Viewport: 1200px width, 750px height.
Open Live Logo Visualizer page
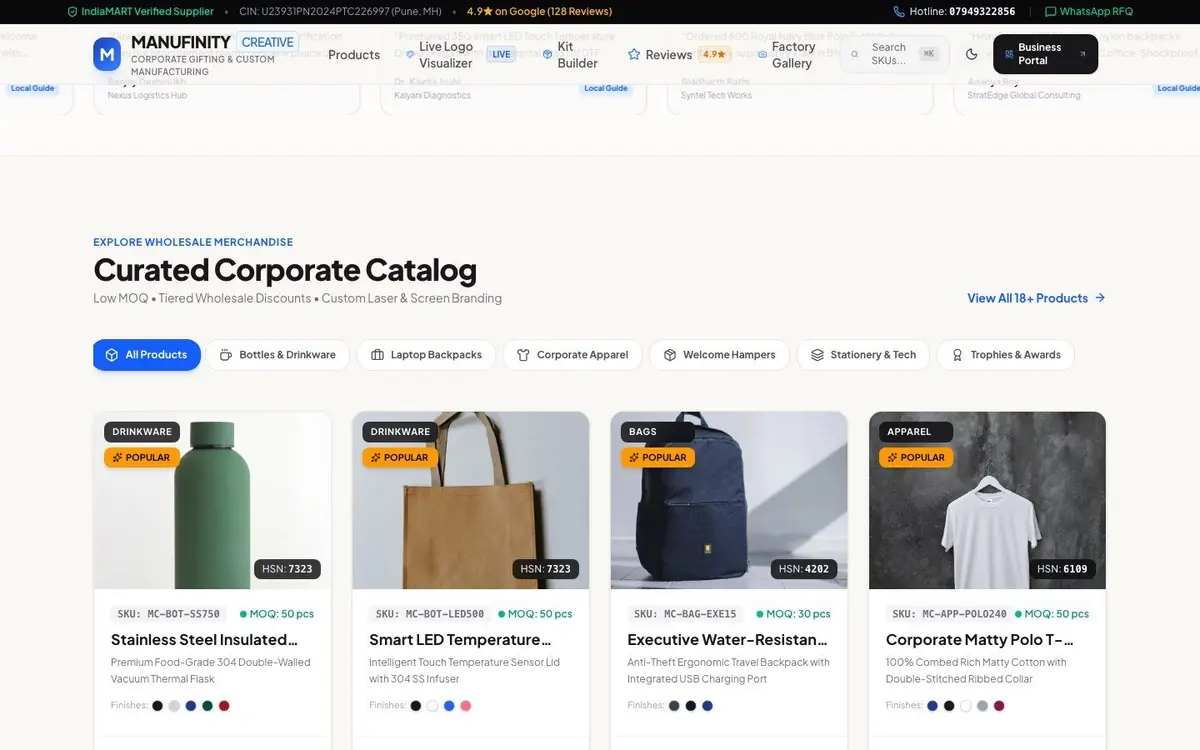click(446, 55)
